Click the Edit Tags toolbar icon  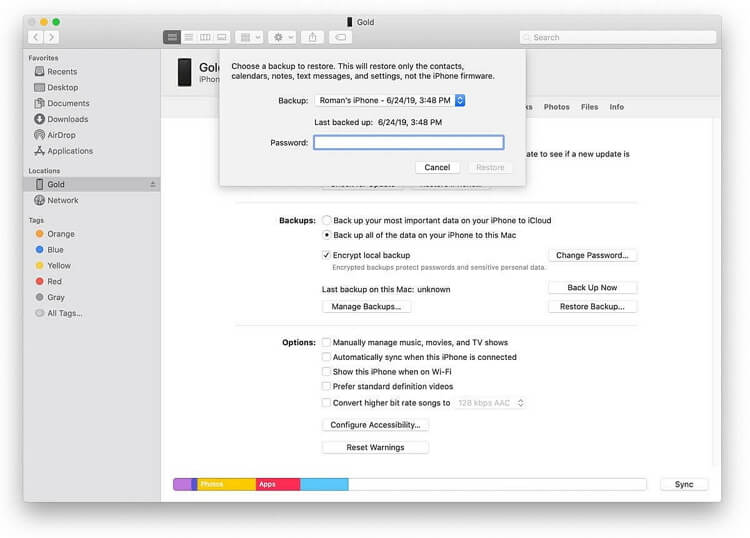pyautogui.click(x=341, y=37)
